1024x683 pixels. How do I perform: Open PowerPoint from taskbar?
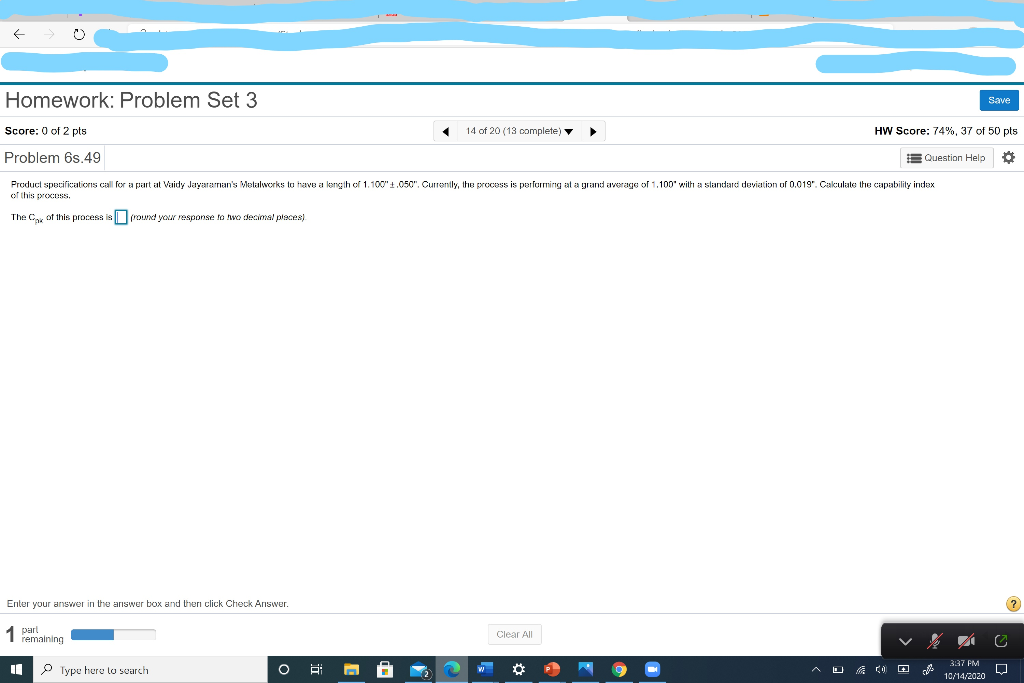click(552, 669)
